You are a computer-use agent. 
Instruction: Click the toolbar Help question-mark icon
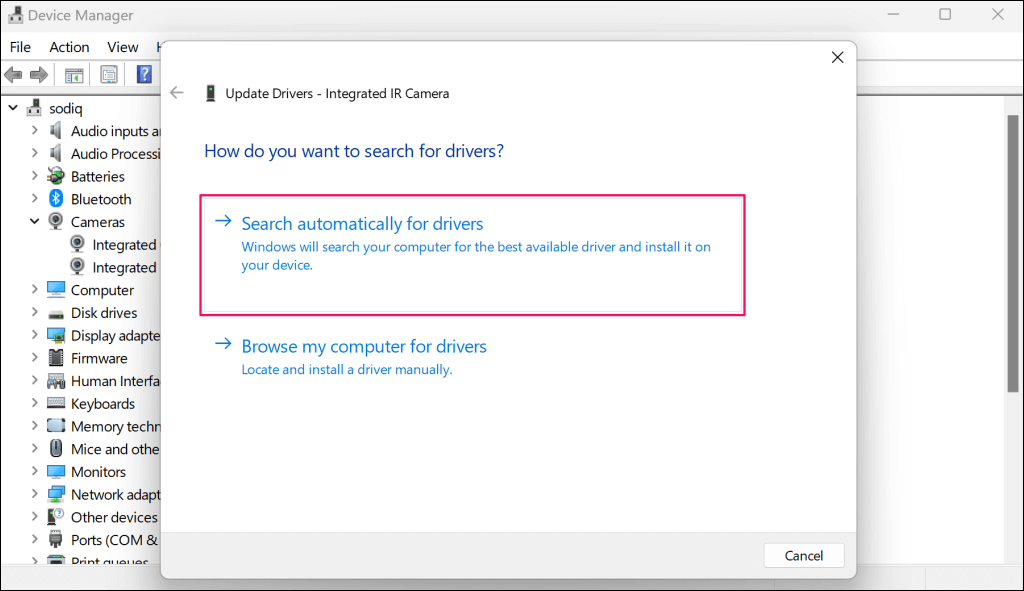144,75
